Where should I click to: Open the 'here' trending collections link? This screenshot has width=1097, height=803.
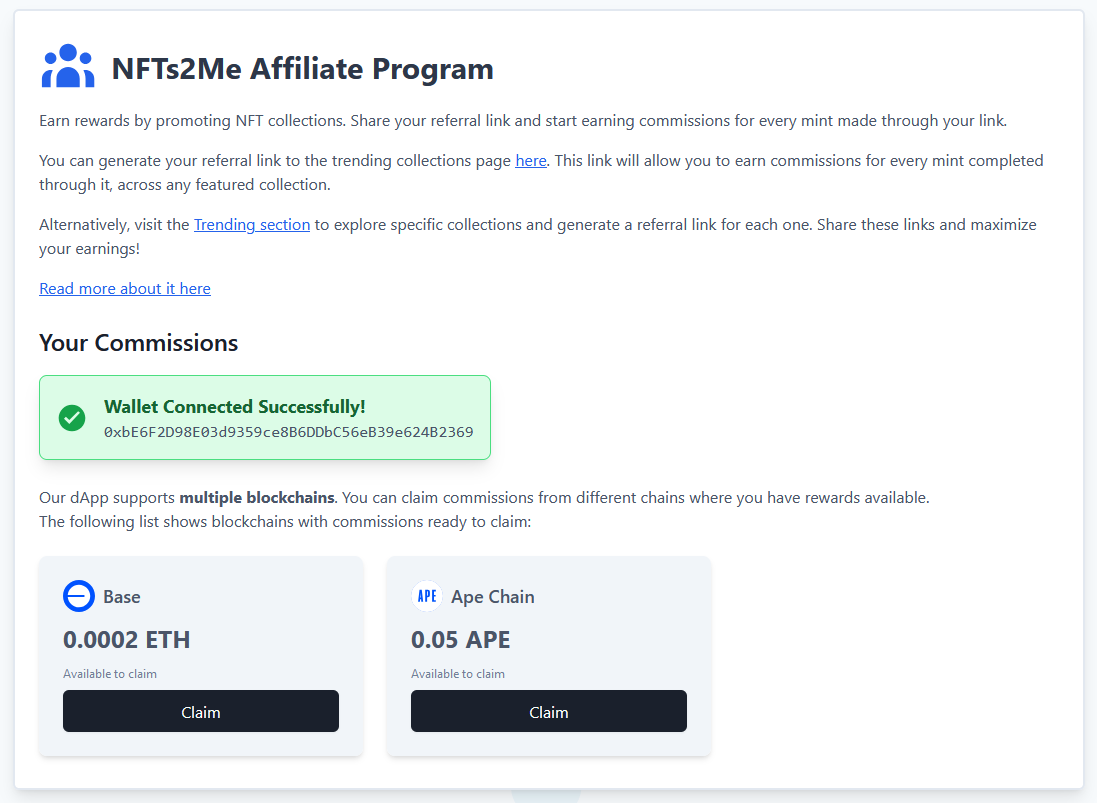tap(531, 160)
